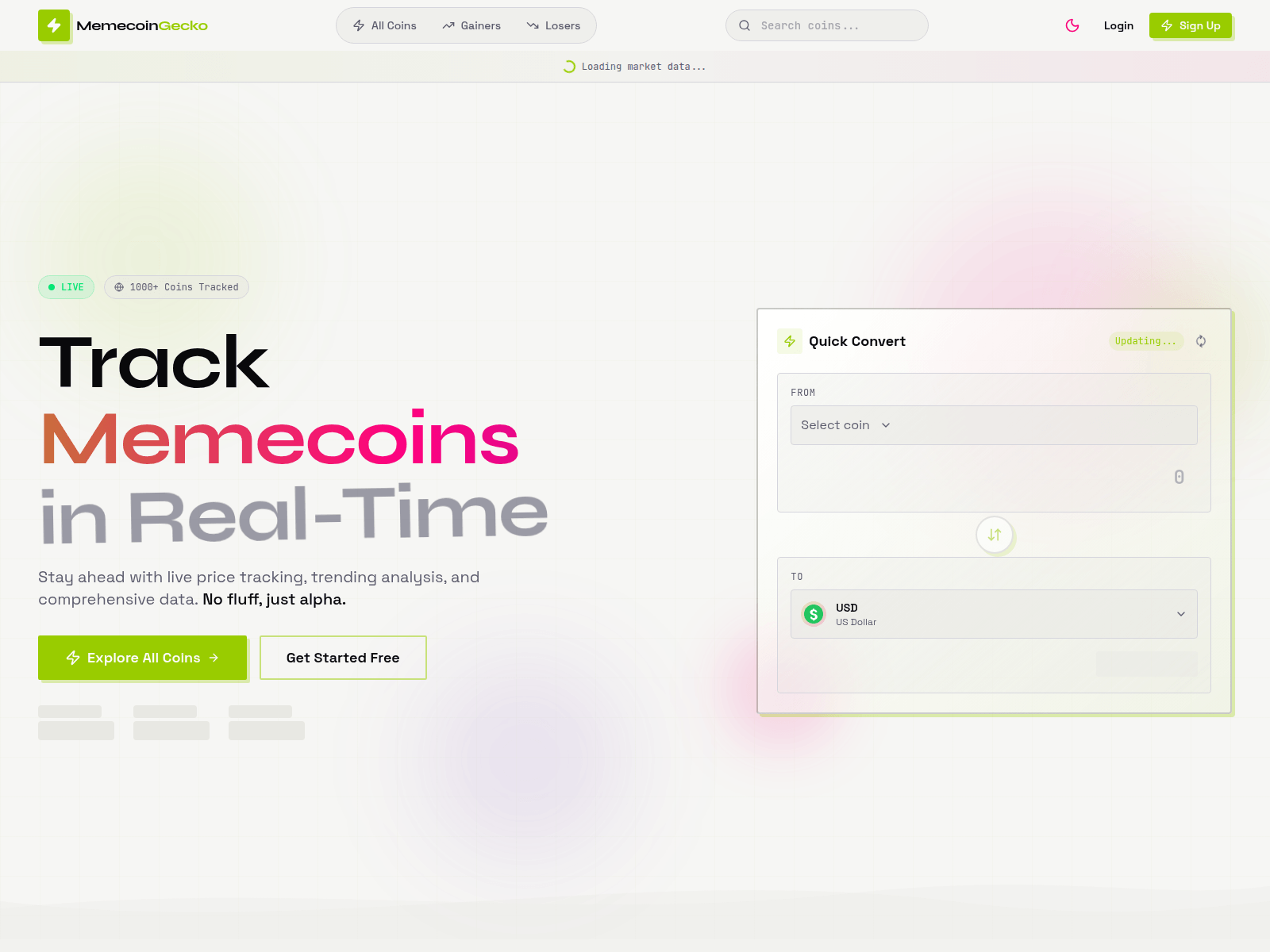Click the chevron beside Select coin
The height and width of the screenshot is (952, 1270).
(x=886, y=425)
